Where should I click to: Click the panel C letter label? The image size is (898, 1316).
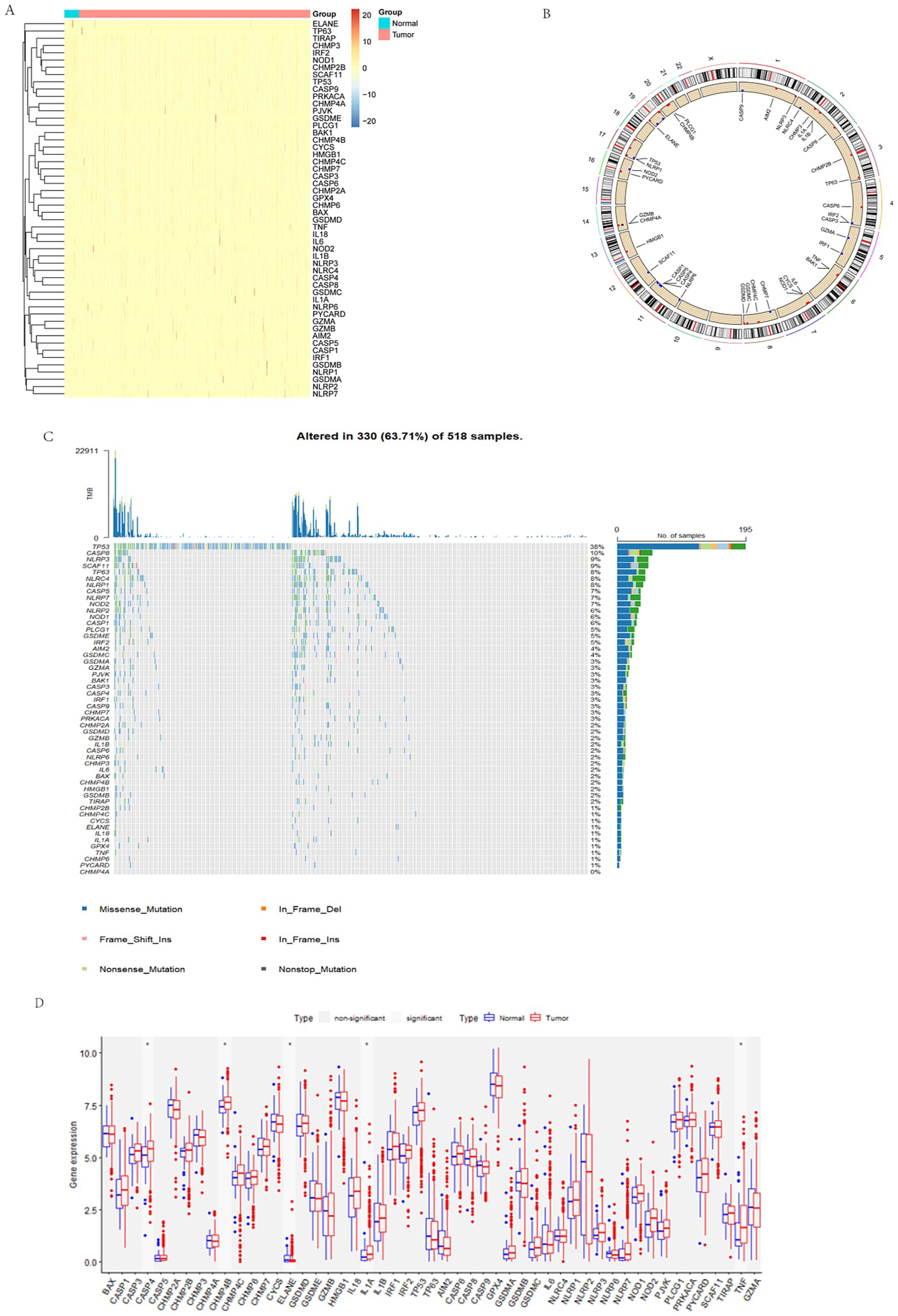(49, 437)
